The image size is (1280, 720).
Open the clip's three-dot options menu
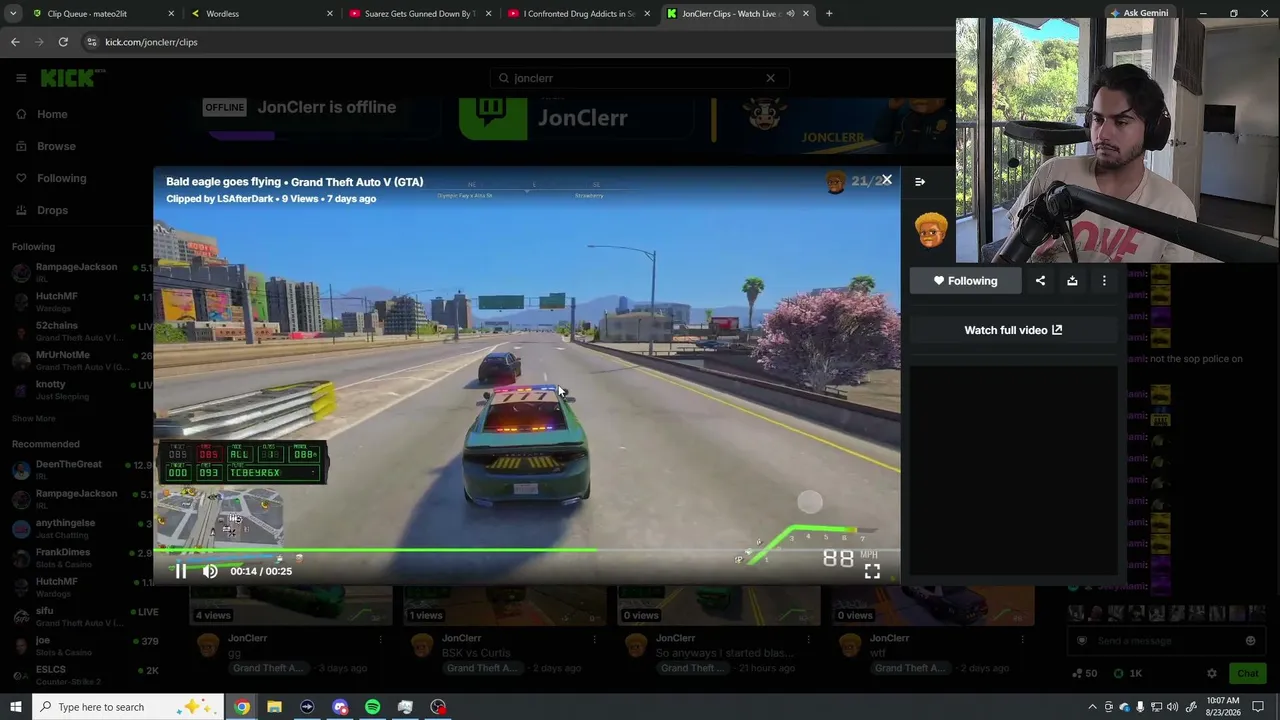[x=1104, y=281]
